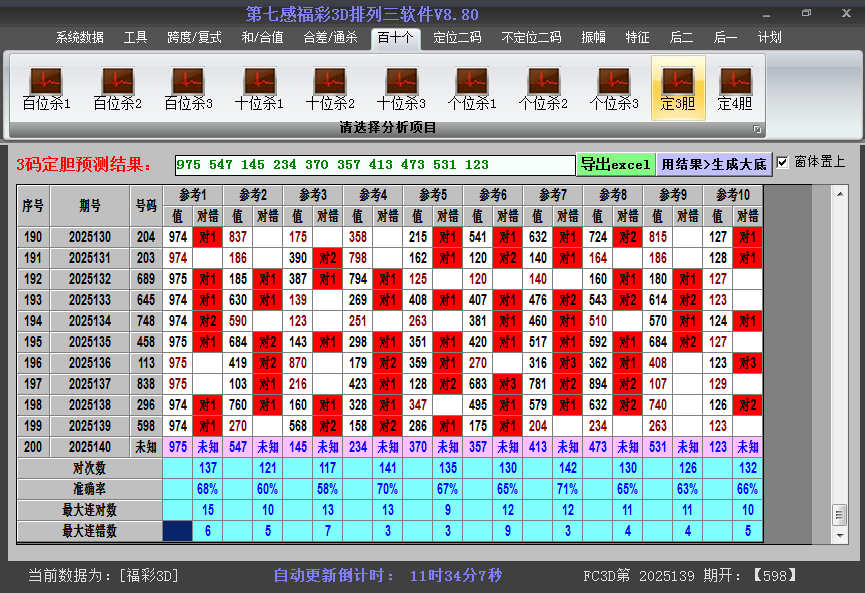
Task: Open the 和/合值 tab
Action: (x=262, y=38)
